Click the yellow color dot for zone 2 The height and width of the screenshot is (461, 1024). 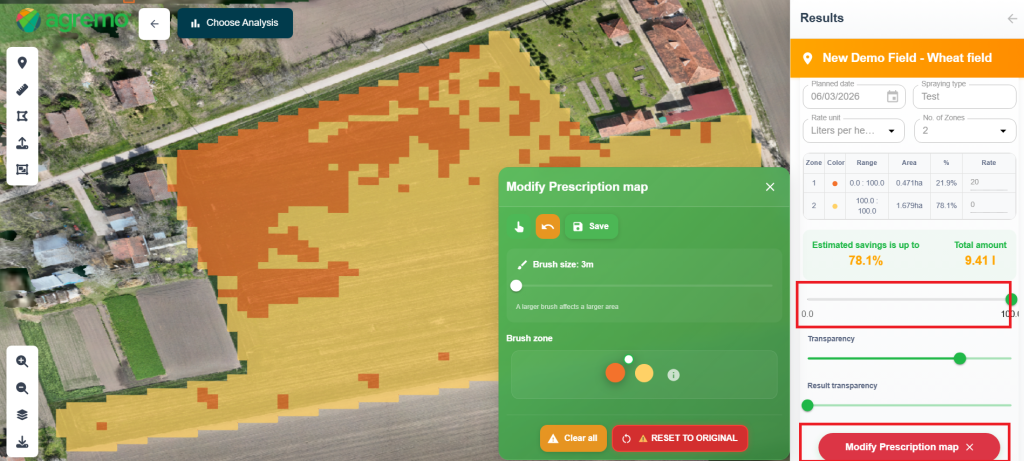tap(835, 206)
